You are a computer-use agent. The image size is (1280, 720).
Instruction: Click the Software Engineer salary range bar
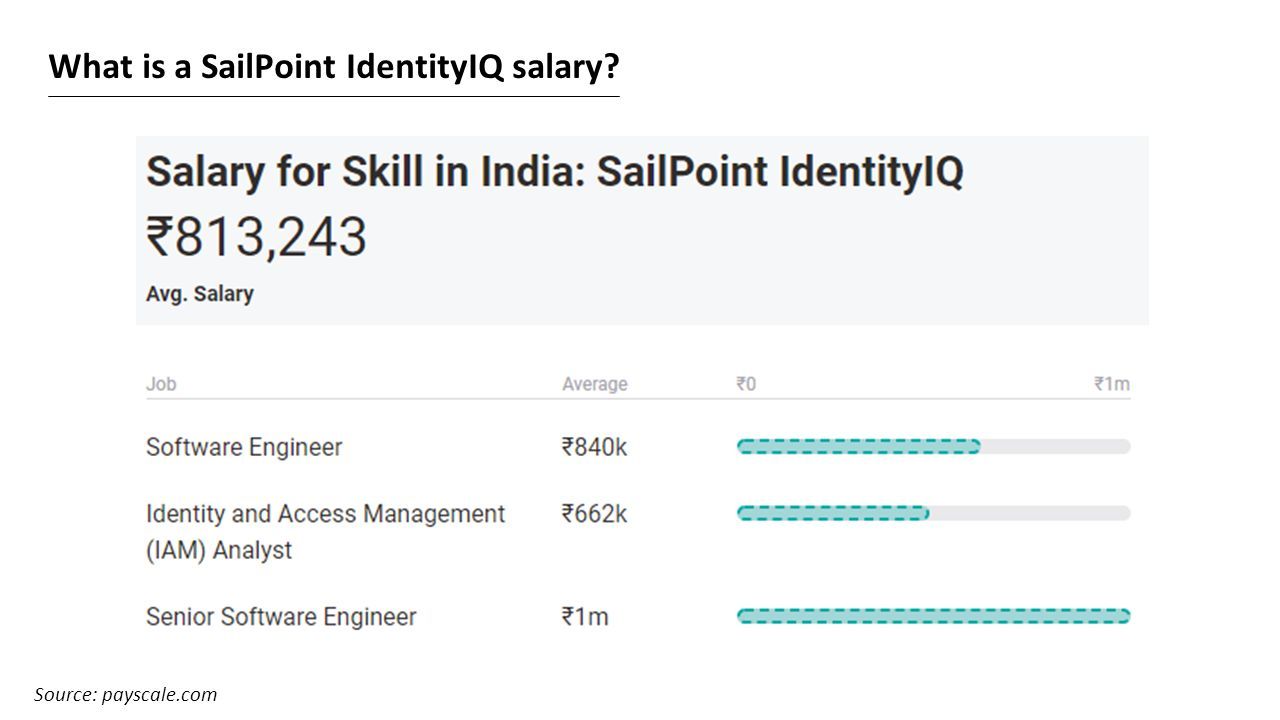click(933, 447)
